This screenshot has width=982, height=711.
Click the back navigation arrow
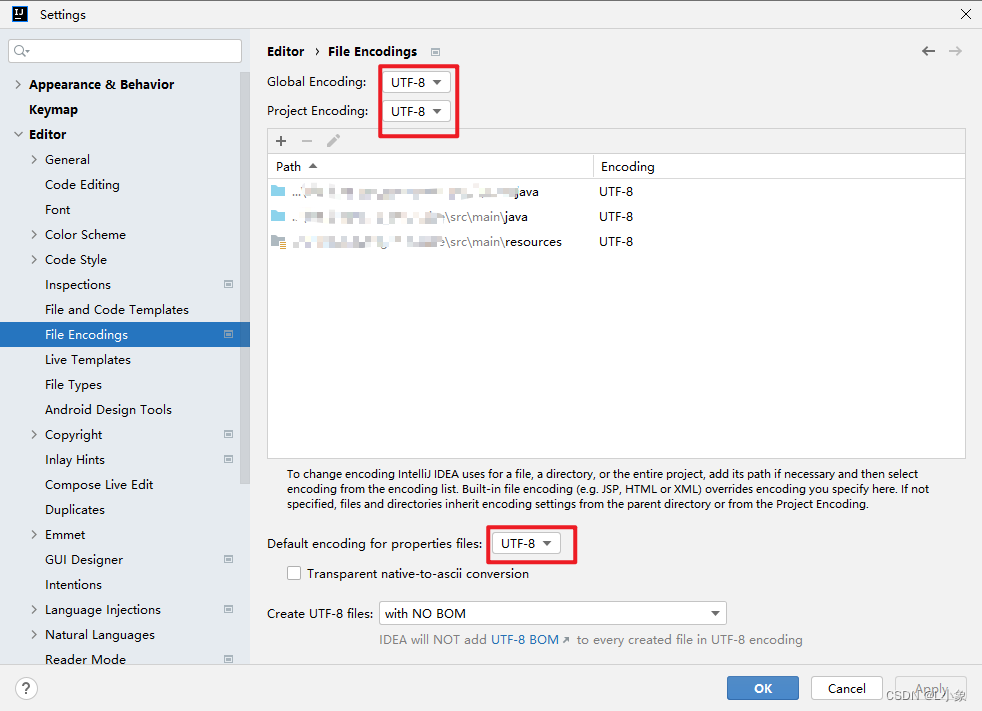tap(928, 51)
